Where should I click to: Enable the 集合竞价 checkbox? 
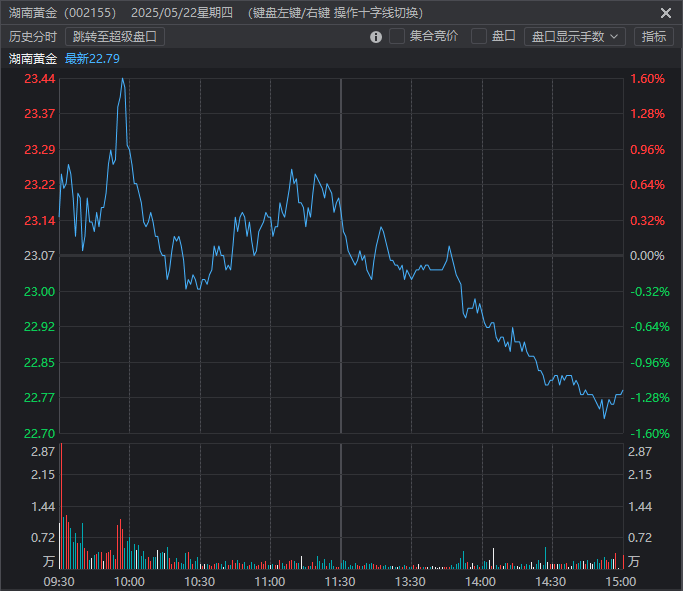coord(397,36)
